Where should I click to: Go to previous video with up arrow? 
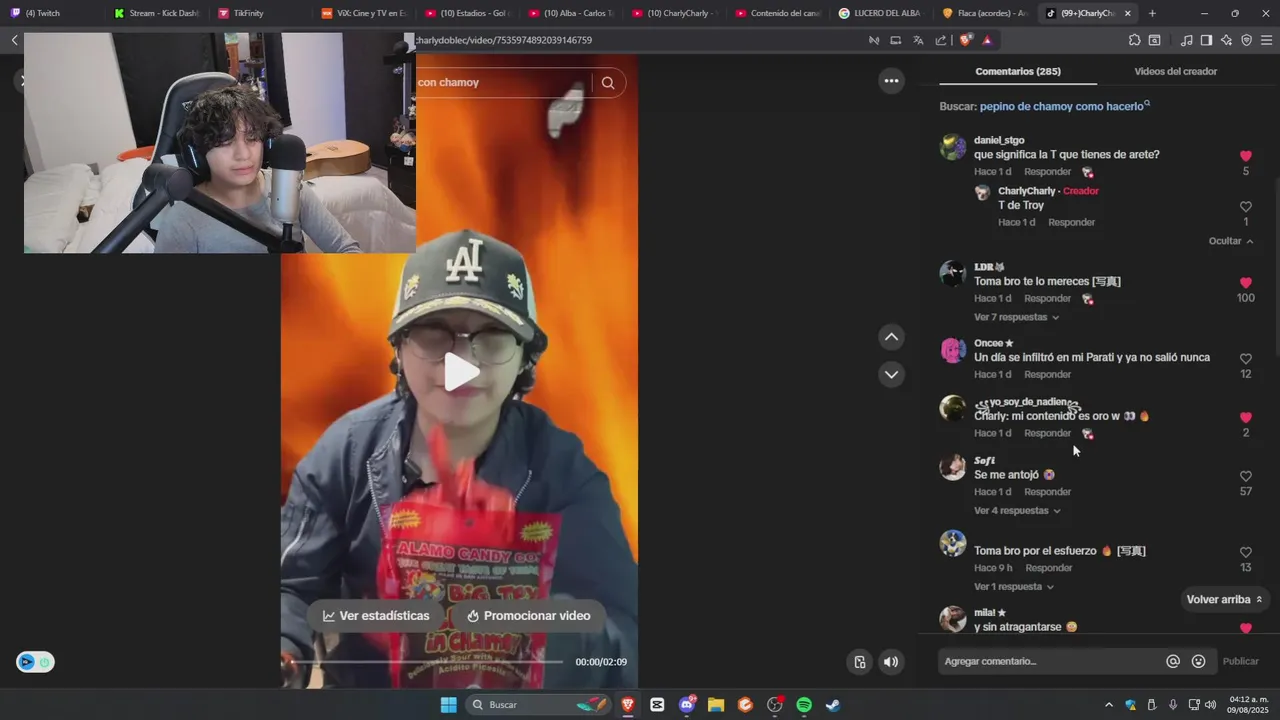coord(891,337)
